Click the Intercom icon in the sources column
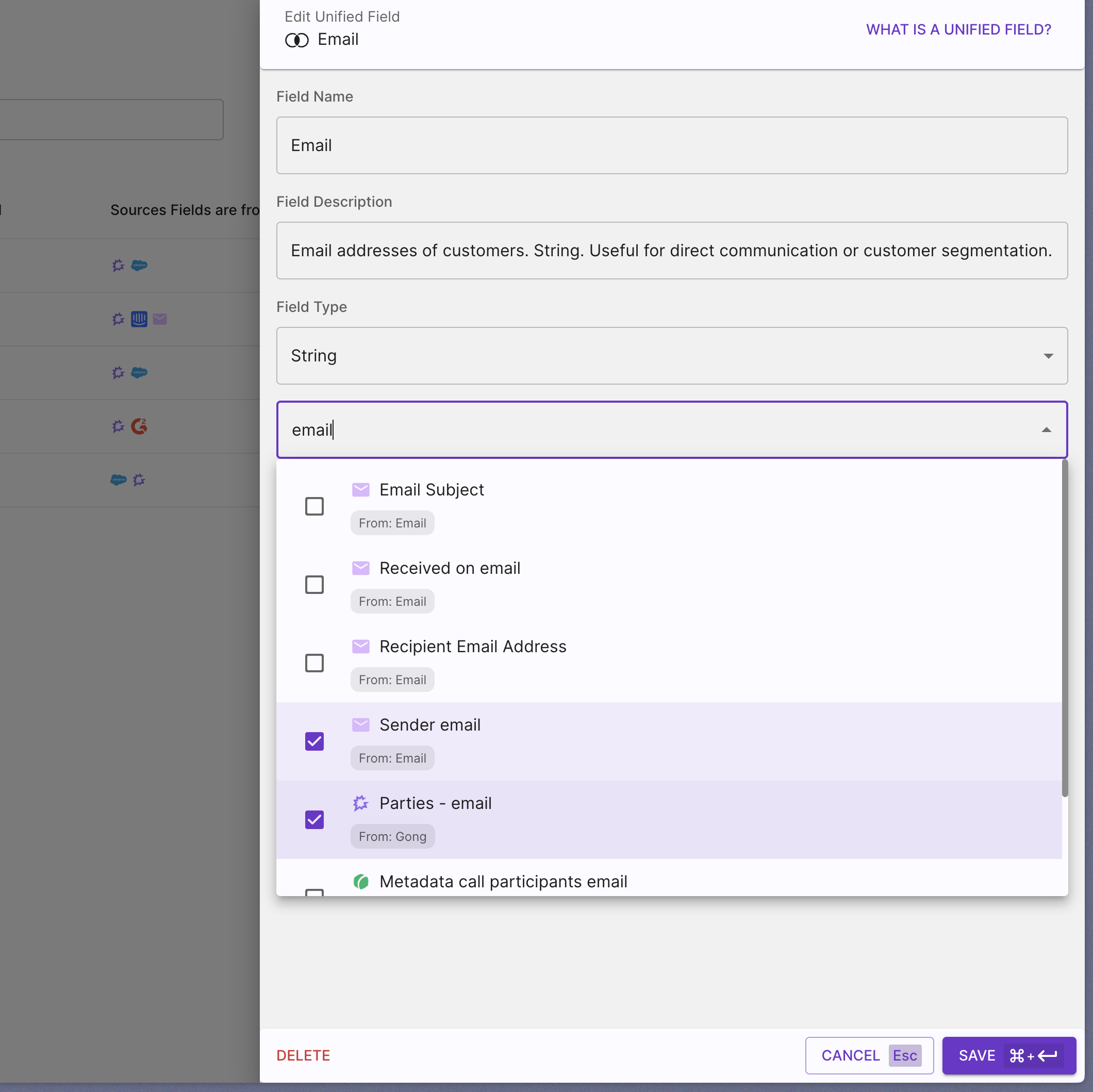 coord(139,319)
